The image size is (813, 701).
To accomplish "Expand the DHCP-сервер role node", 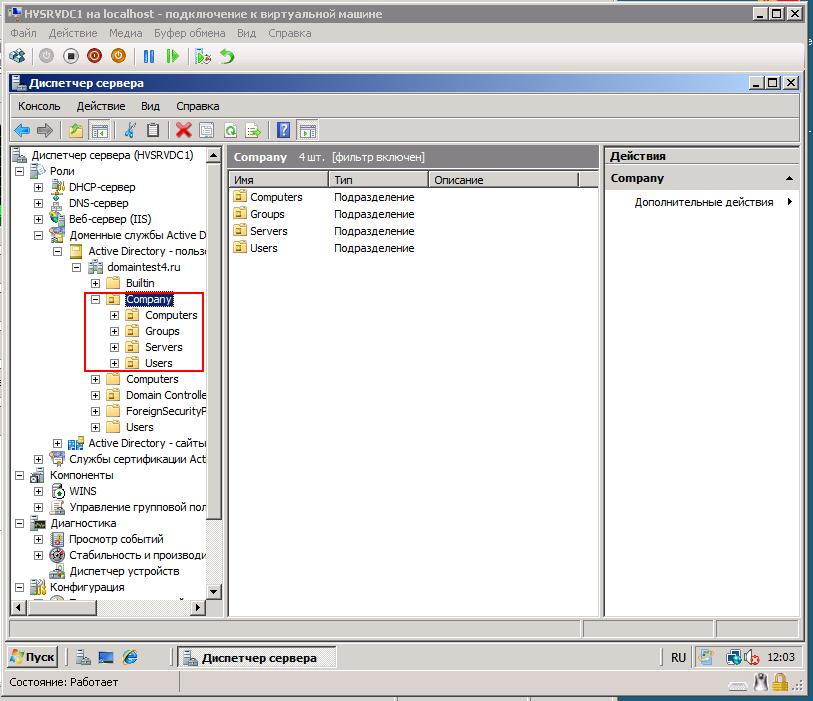I will point(38,187).
